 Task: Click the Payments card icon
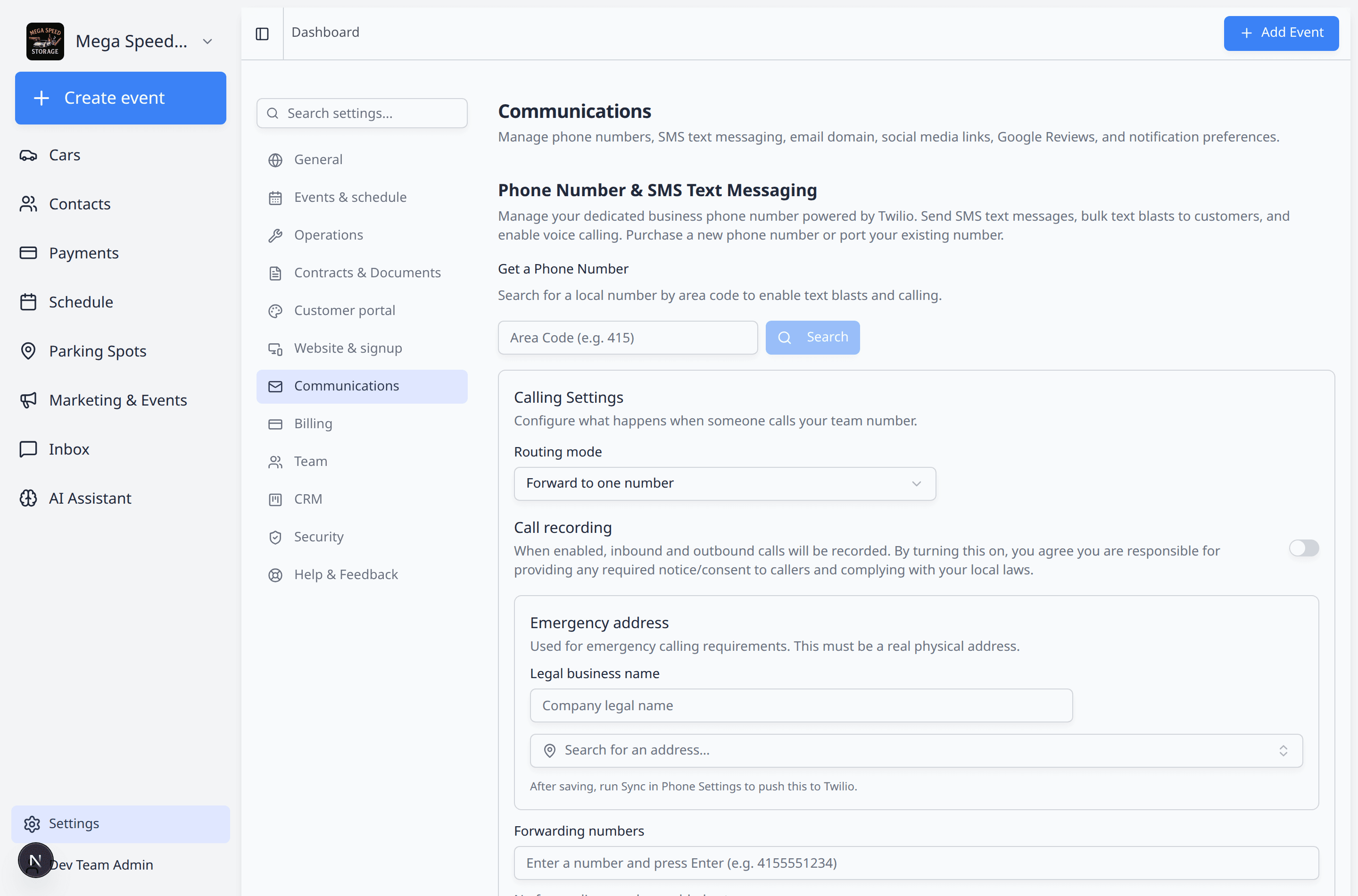click(x=28, y=253)
